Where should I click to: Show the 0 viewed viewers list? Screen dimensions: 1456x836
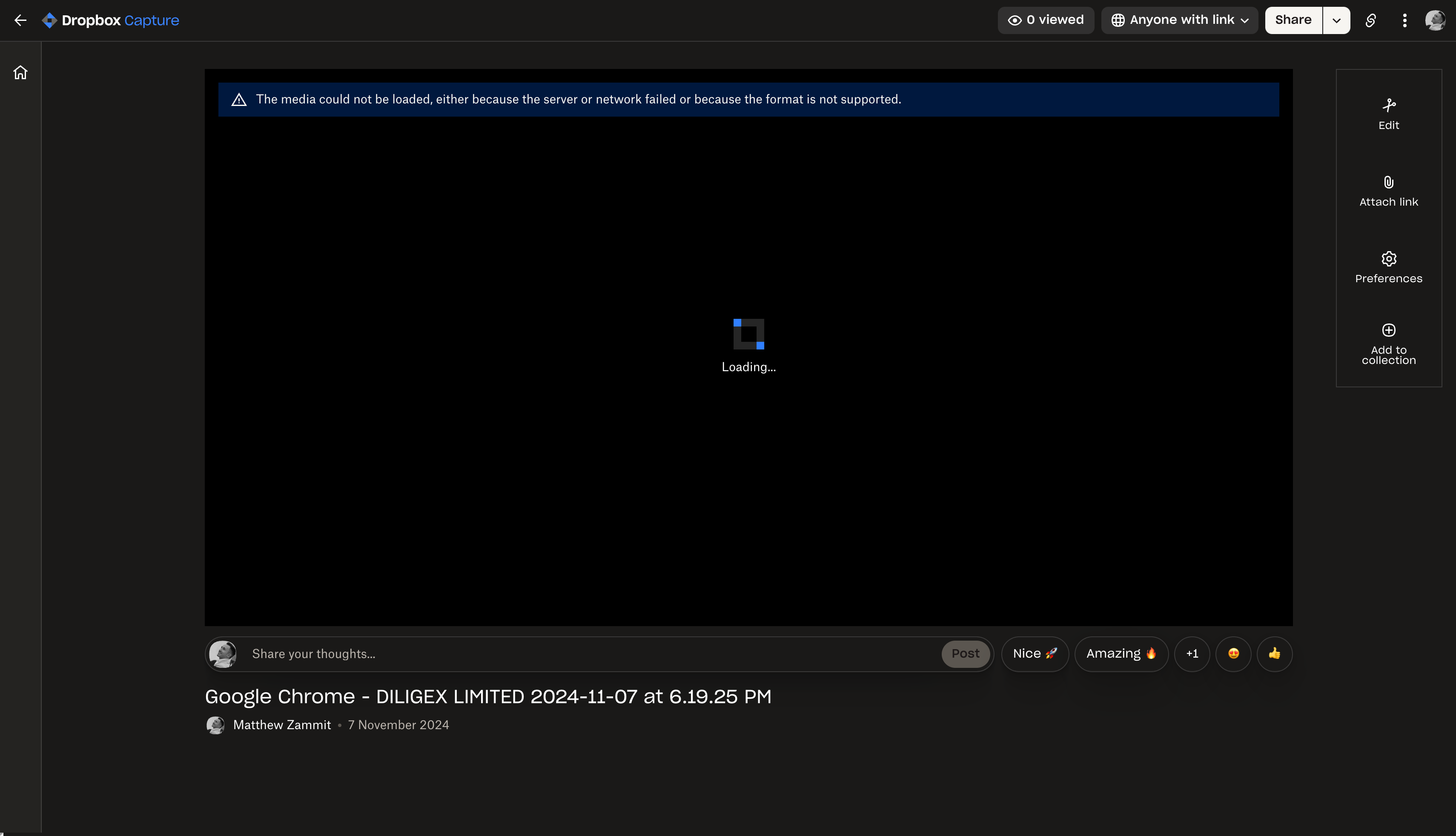point(1046,21)
